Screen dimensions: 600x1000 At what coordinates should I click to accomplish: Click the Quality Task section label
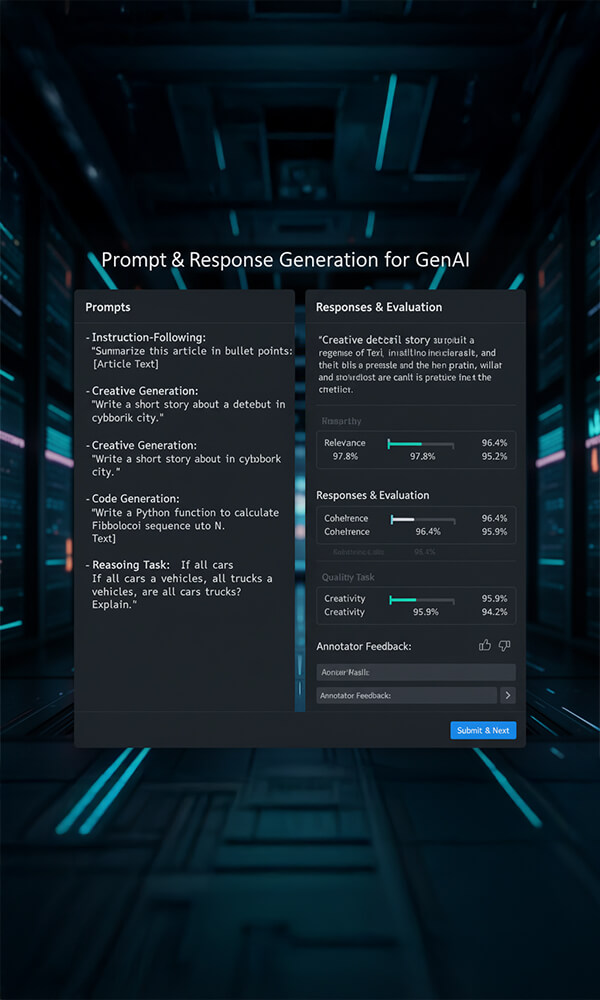click(x=348, y=578)
